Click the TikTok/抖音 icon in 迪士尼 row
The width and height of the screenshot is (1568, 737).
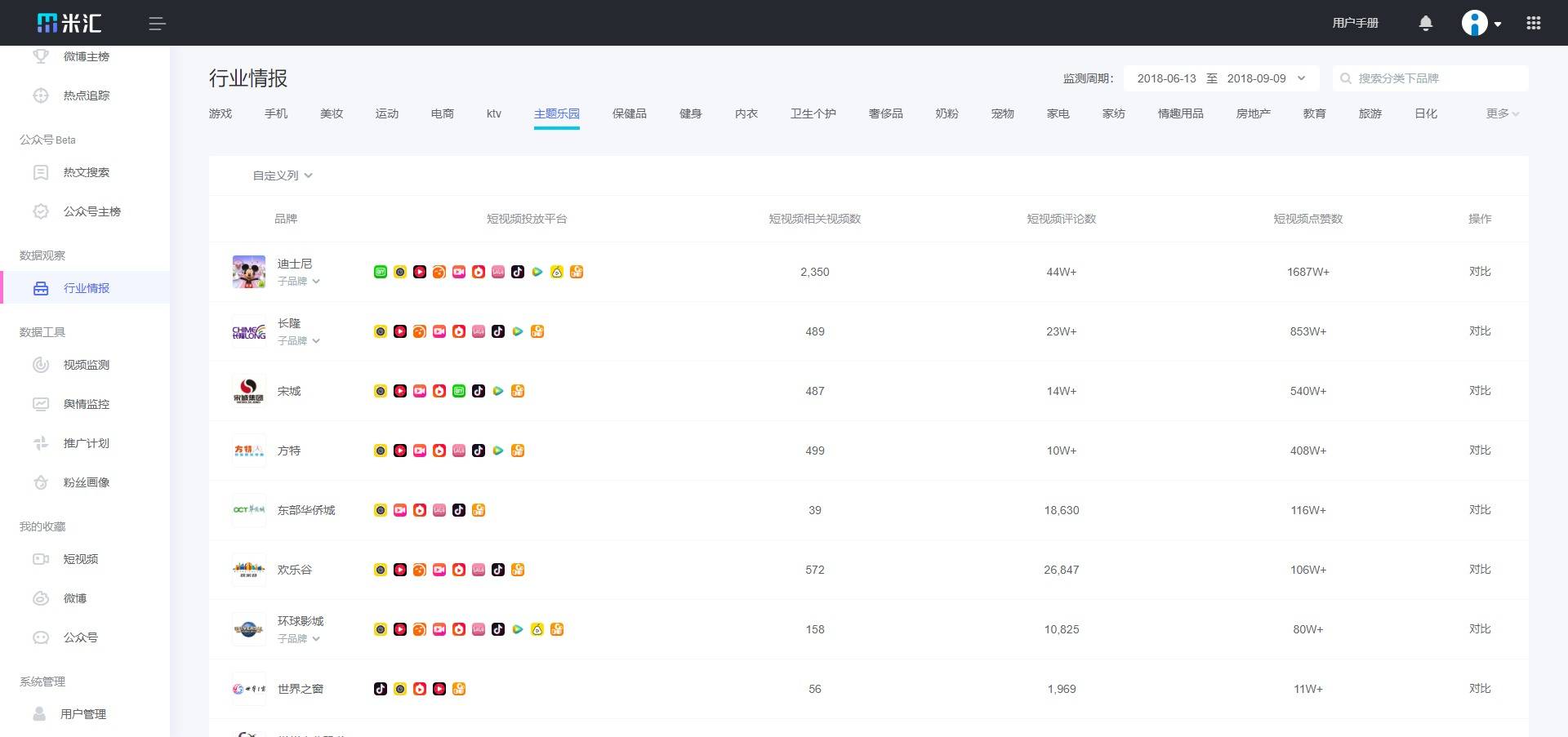point(518,272)
